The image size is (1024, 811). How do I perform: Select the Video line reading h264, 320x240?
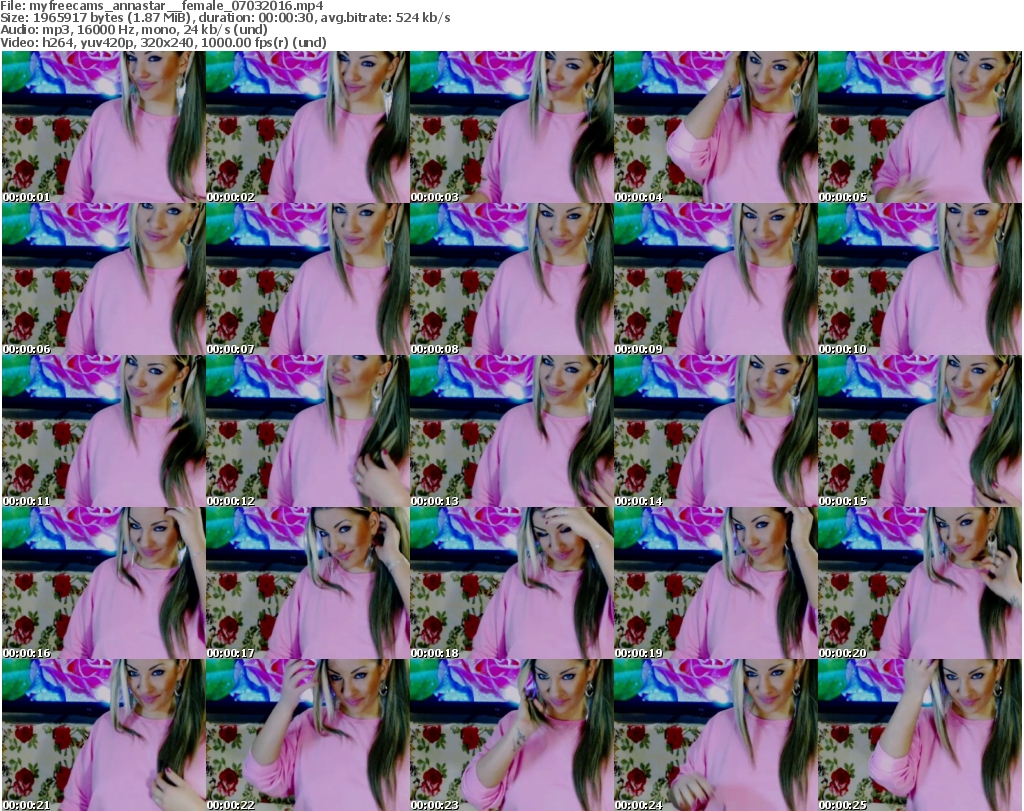pos(163,42)
